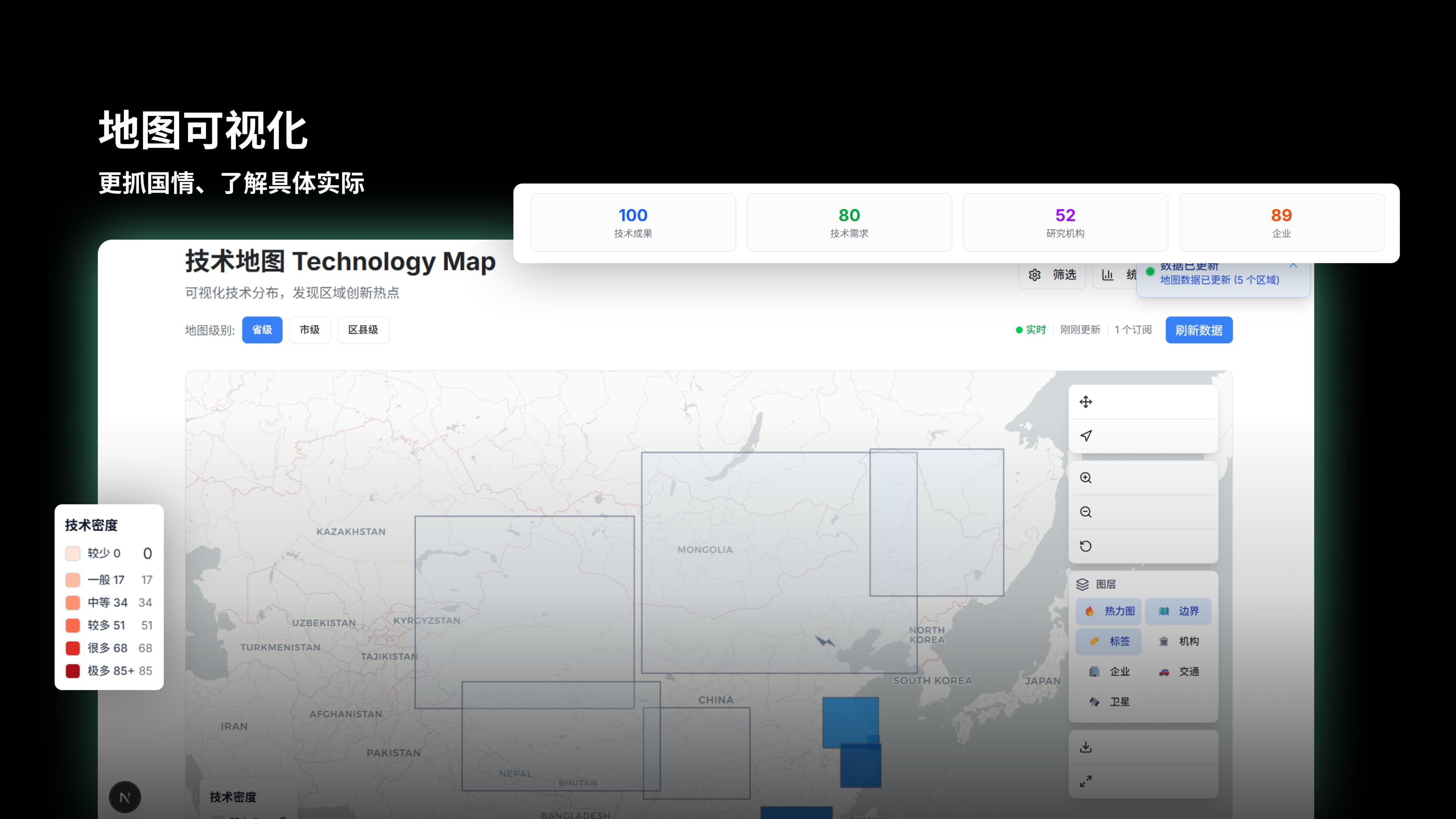Screen dimensions: 1456x819
Task: Click the 1 个订阅 subscription text
Action: click(x=1133, y=330)
